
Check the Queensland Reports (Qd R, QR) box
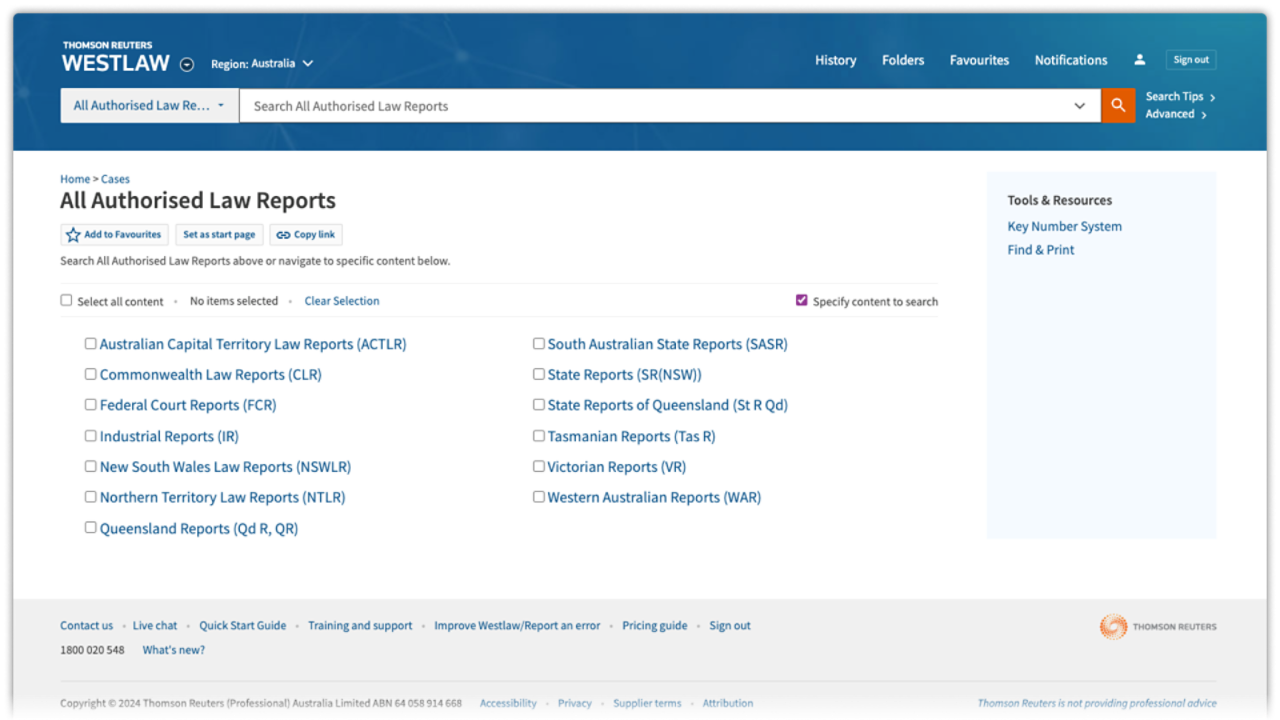coord(90,527)
